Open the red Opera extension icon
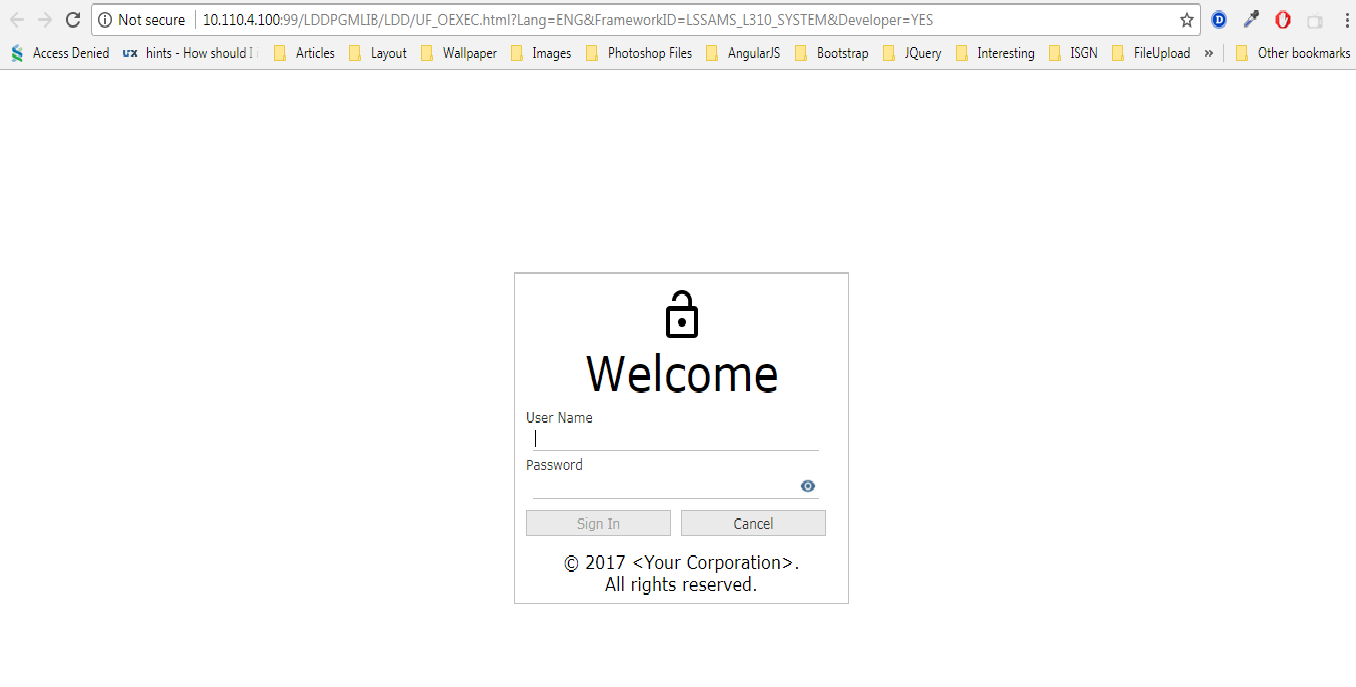The width and height of the screenshot is (1356, 687). pyautogui.click(x=1283, y=20)
